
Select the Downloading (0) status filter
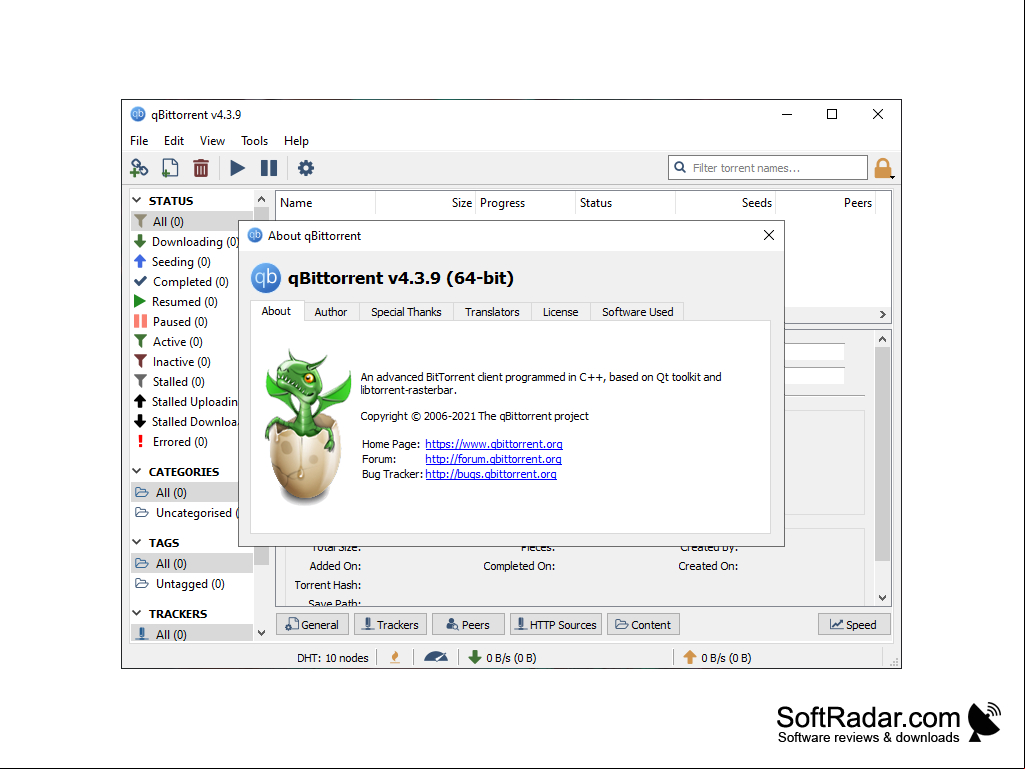click(x=186, y=242)
